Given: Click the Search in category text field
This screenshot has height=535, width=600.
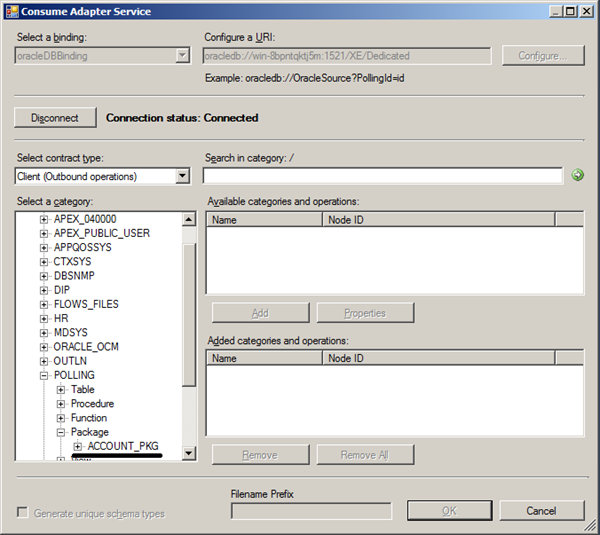Looking at the screenshot, I should [x=382, y=176].
